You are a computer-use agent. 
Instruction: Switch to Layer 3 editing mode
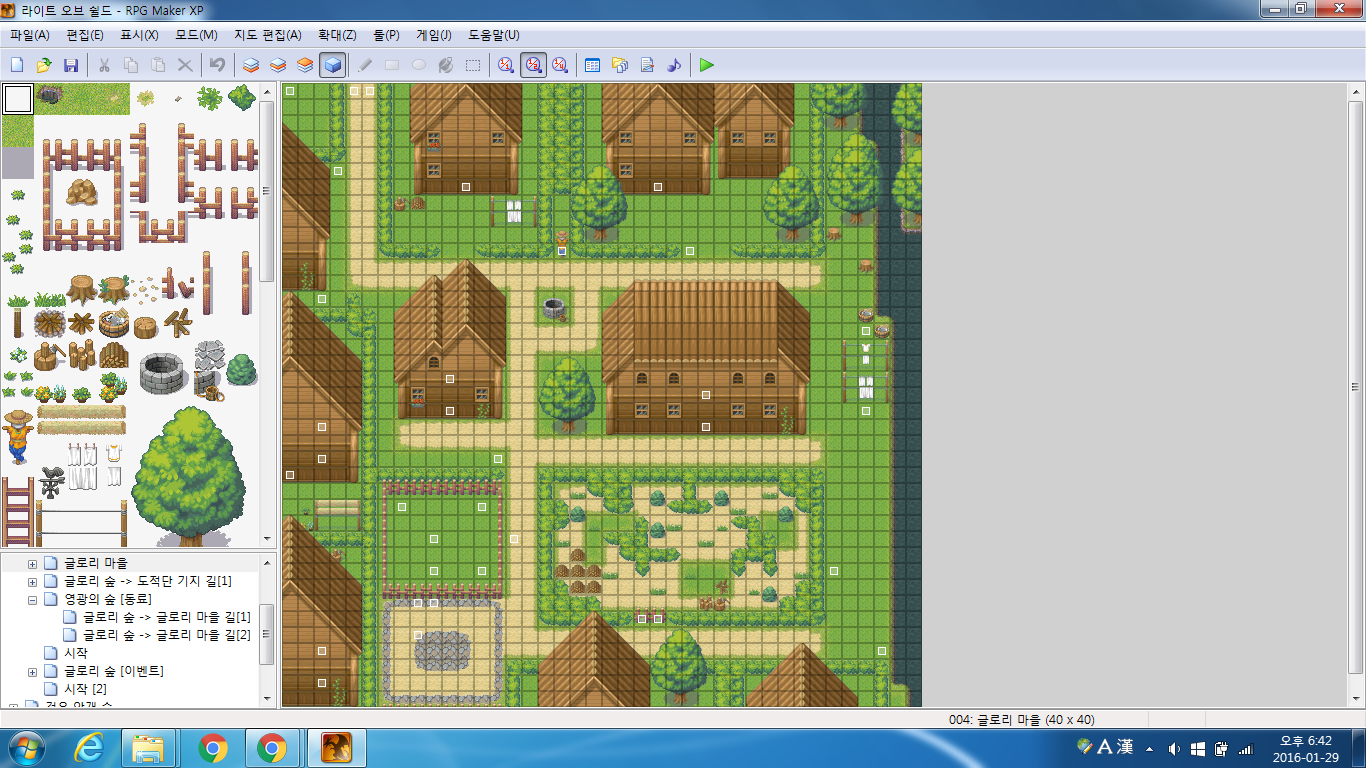click(305, 65)
